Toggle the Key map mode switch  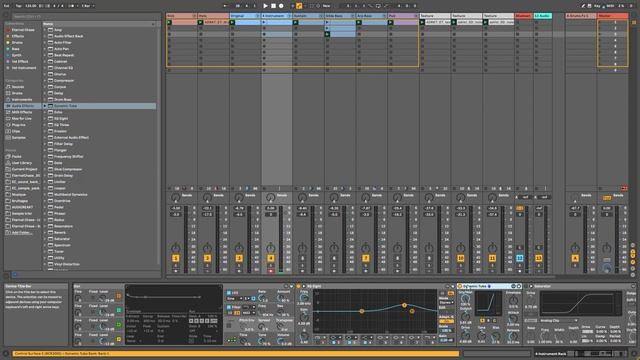tap(598, 6)
